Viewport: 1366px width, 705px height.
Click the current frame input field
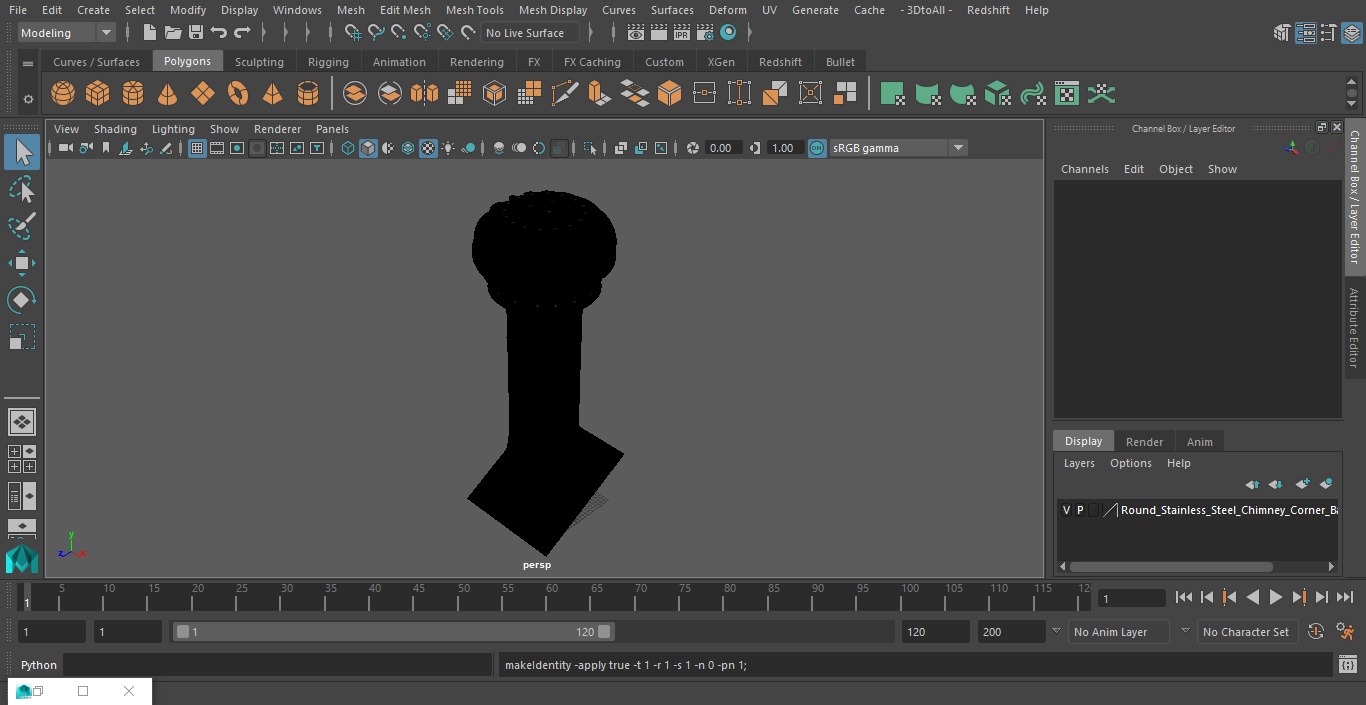(1131, 599)
